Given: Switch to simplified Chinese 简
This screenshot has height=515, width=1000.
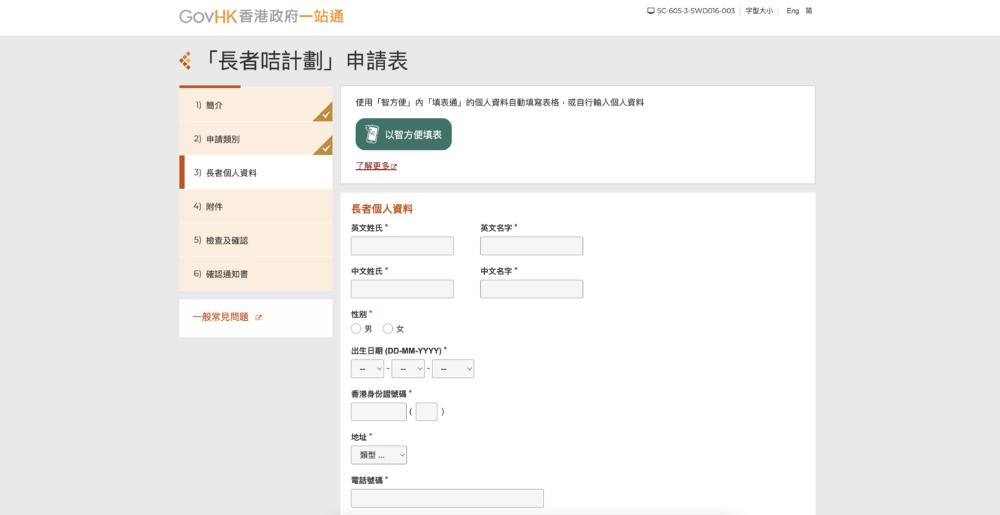Looking at the screenshot, I should pos(809,11).
